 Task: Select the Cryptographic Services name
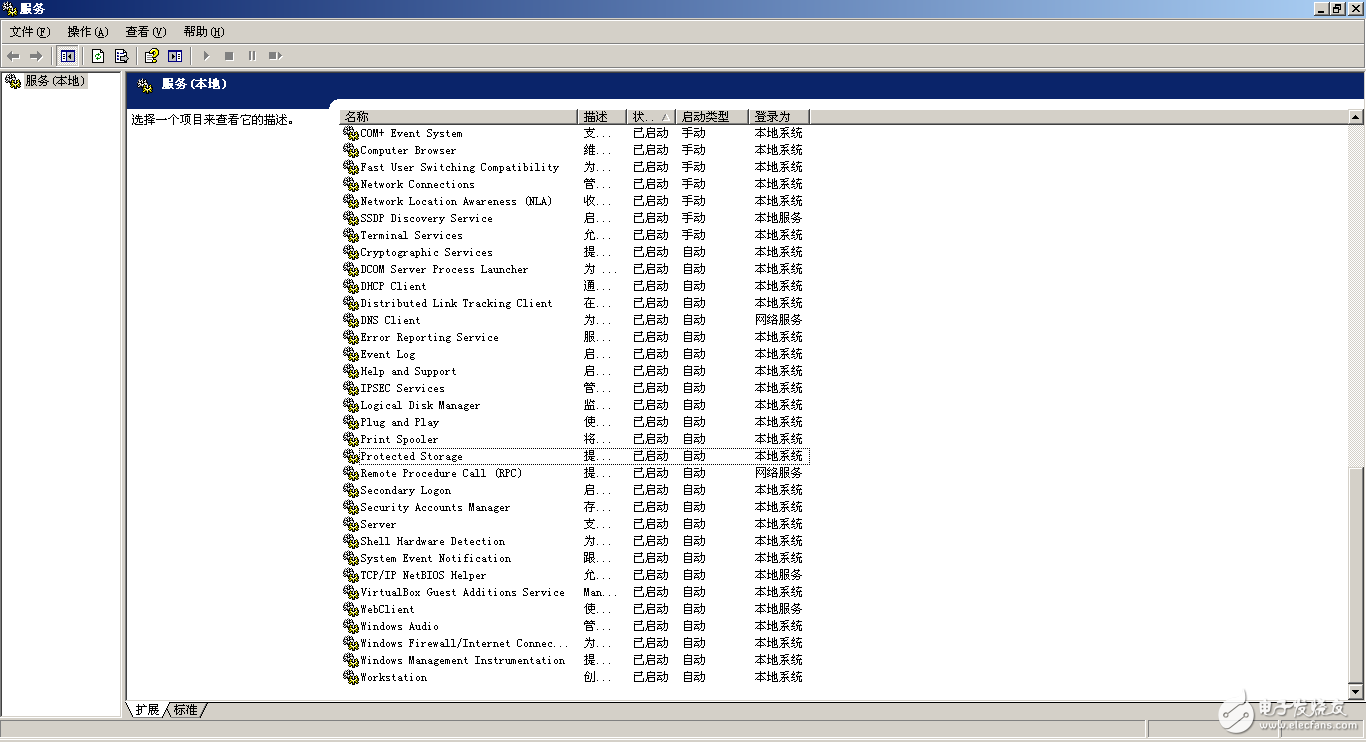point(426,252)
